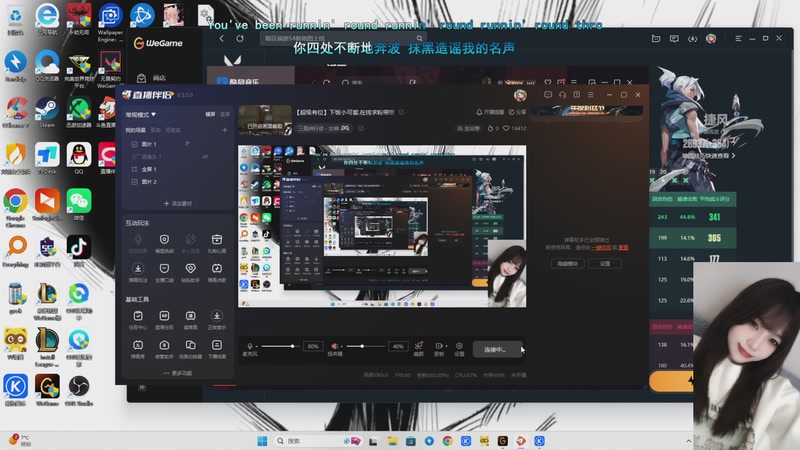Open the game category tag dropdown
This screenshot has height=450, width=800.
pos(324,129)
